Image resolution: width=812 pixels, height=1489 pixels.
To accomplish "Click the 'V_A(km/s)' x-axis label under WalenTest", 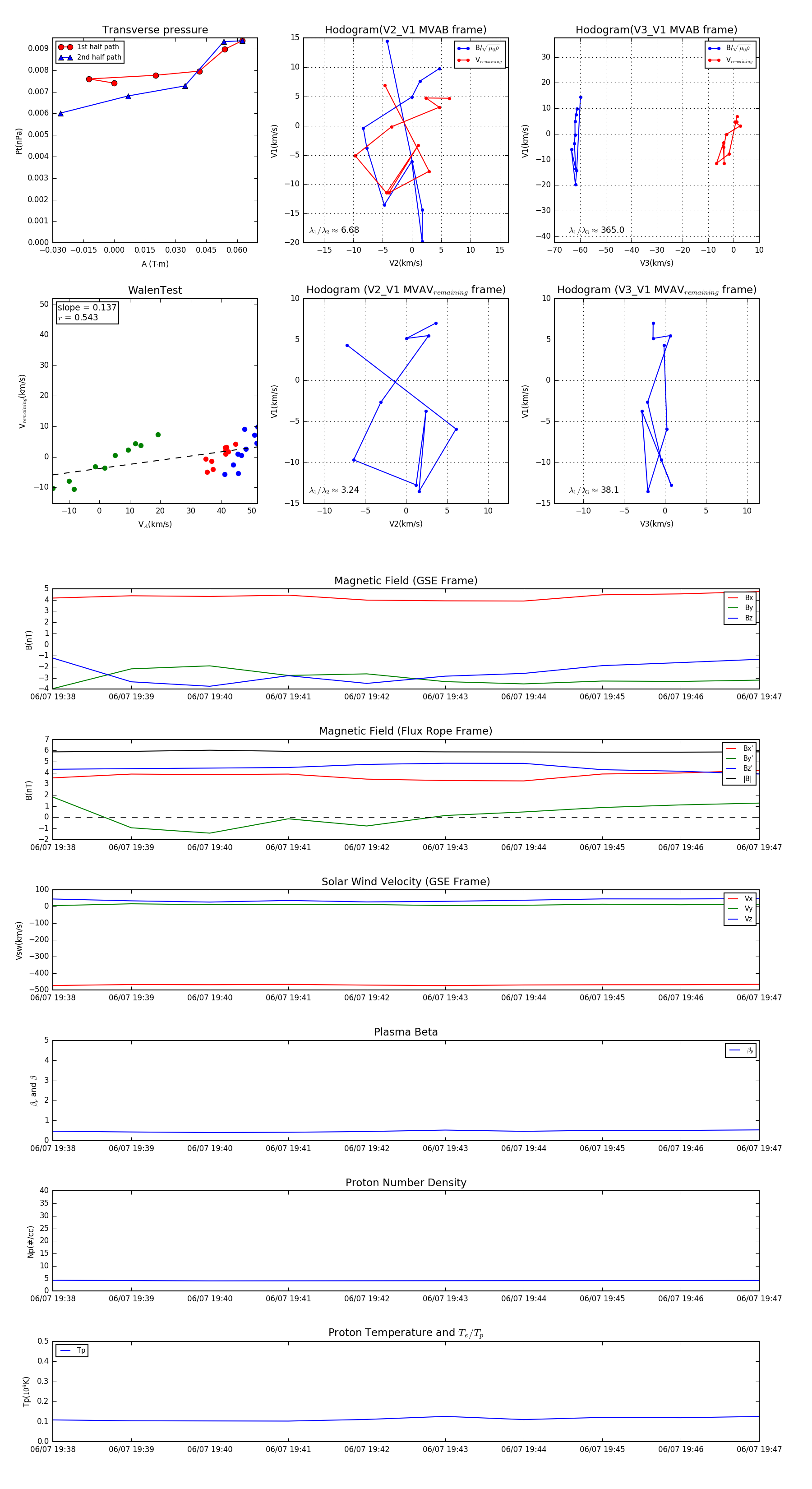I will (155, 524).
